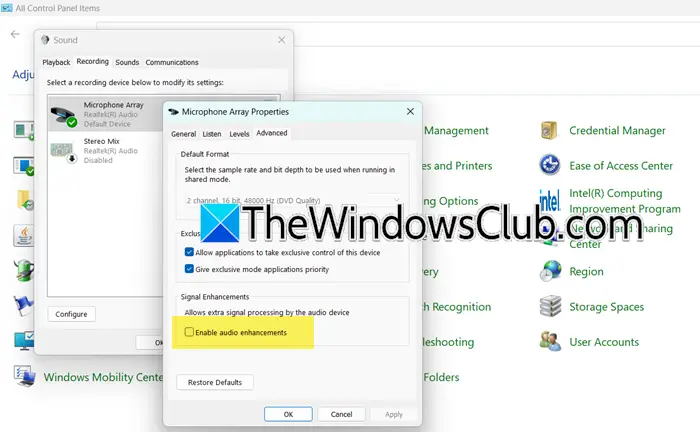Click the Intel logo icon
The image size is (700, 432).
tap(550, 200)
